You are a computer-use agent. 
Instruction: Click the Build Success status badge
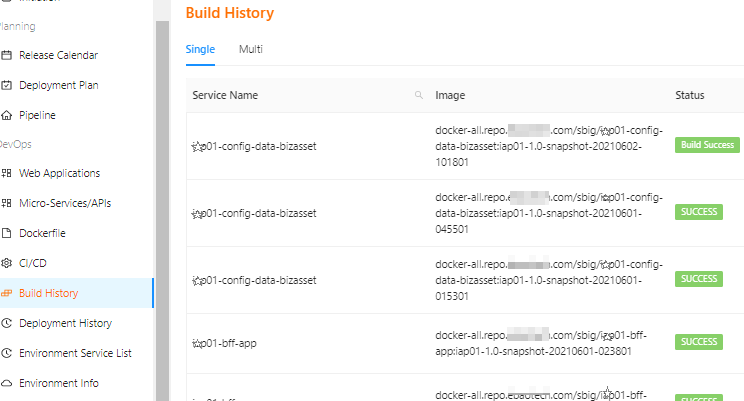(x=707, y=145)
